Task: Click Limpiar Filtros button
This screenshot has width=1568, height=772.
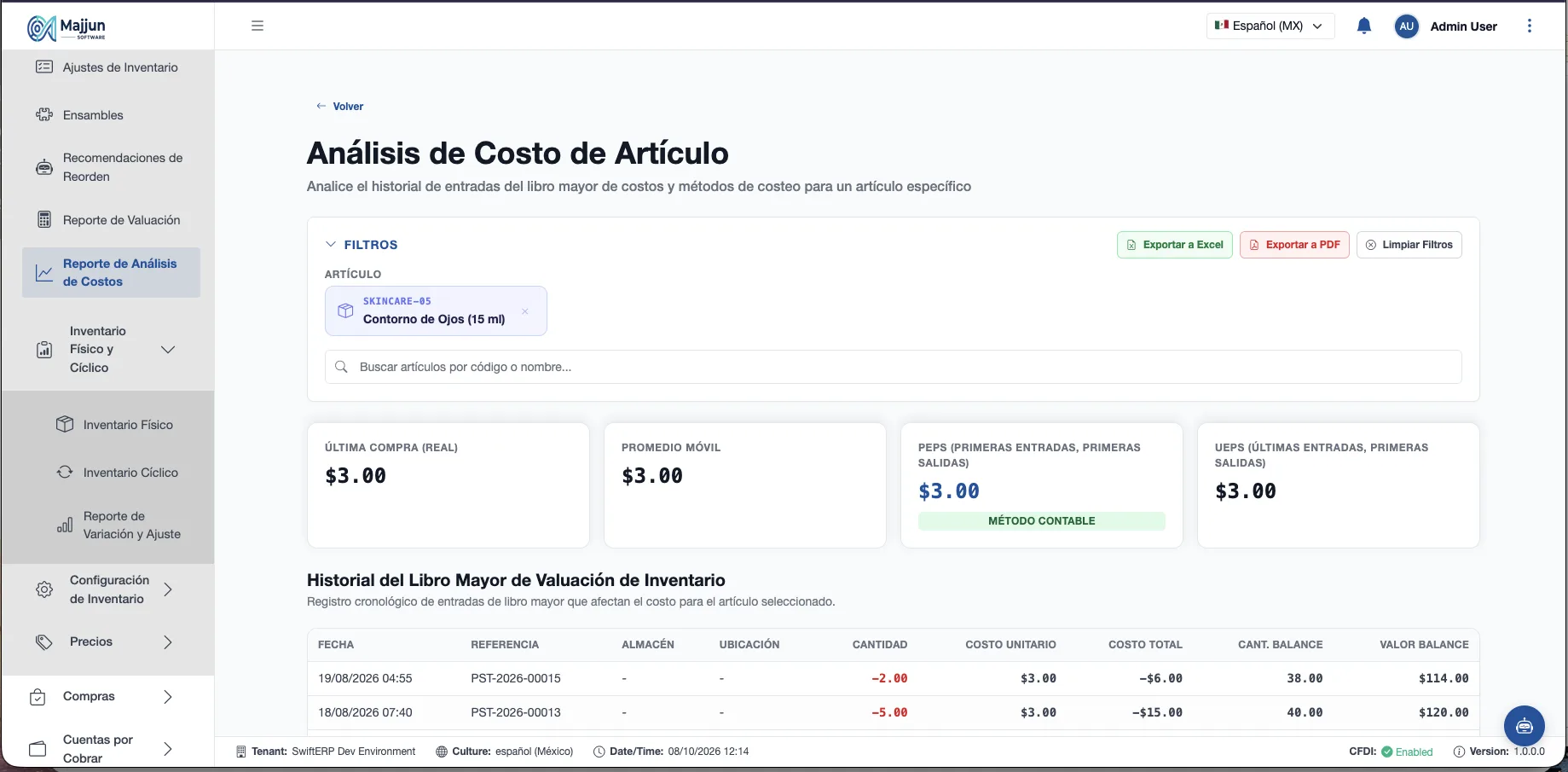Action: click(x=1409, y=245)
